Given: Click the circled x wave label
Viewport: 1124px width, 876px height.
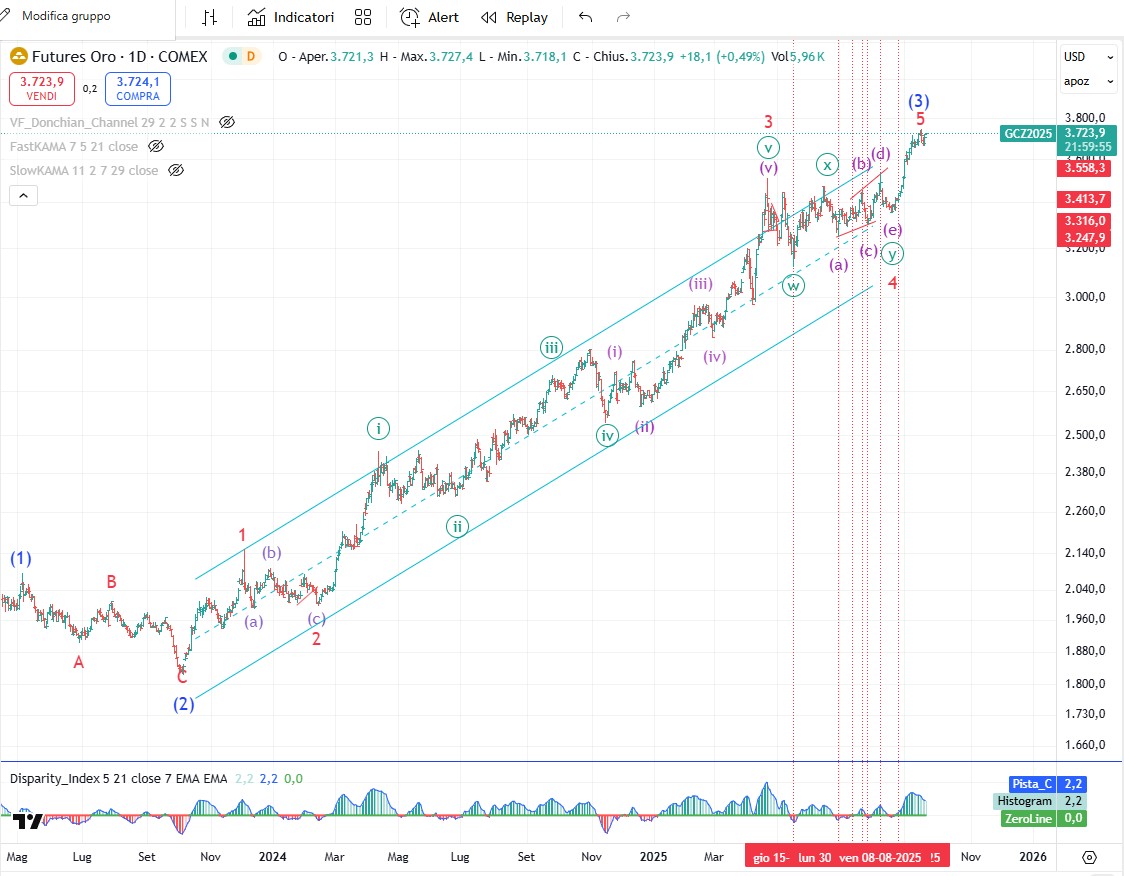Looking at the screenshot, I should 827,165.
